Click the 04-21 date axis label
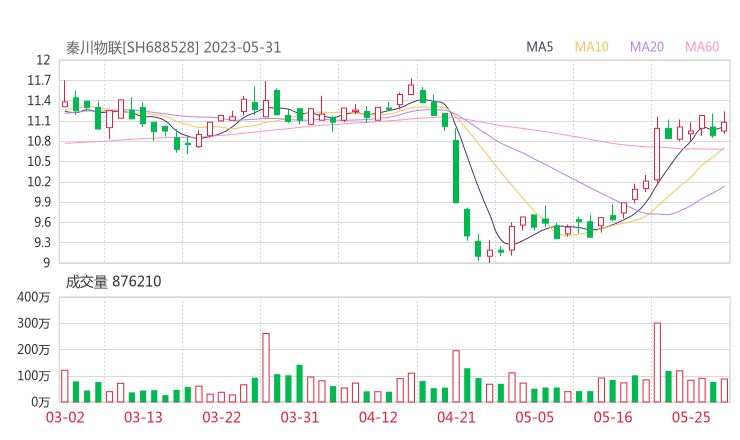 [456, 417]
